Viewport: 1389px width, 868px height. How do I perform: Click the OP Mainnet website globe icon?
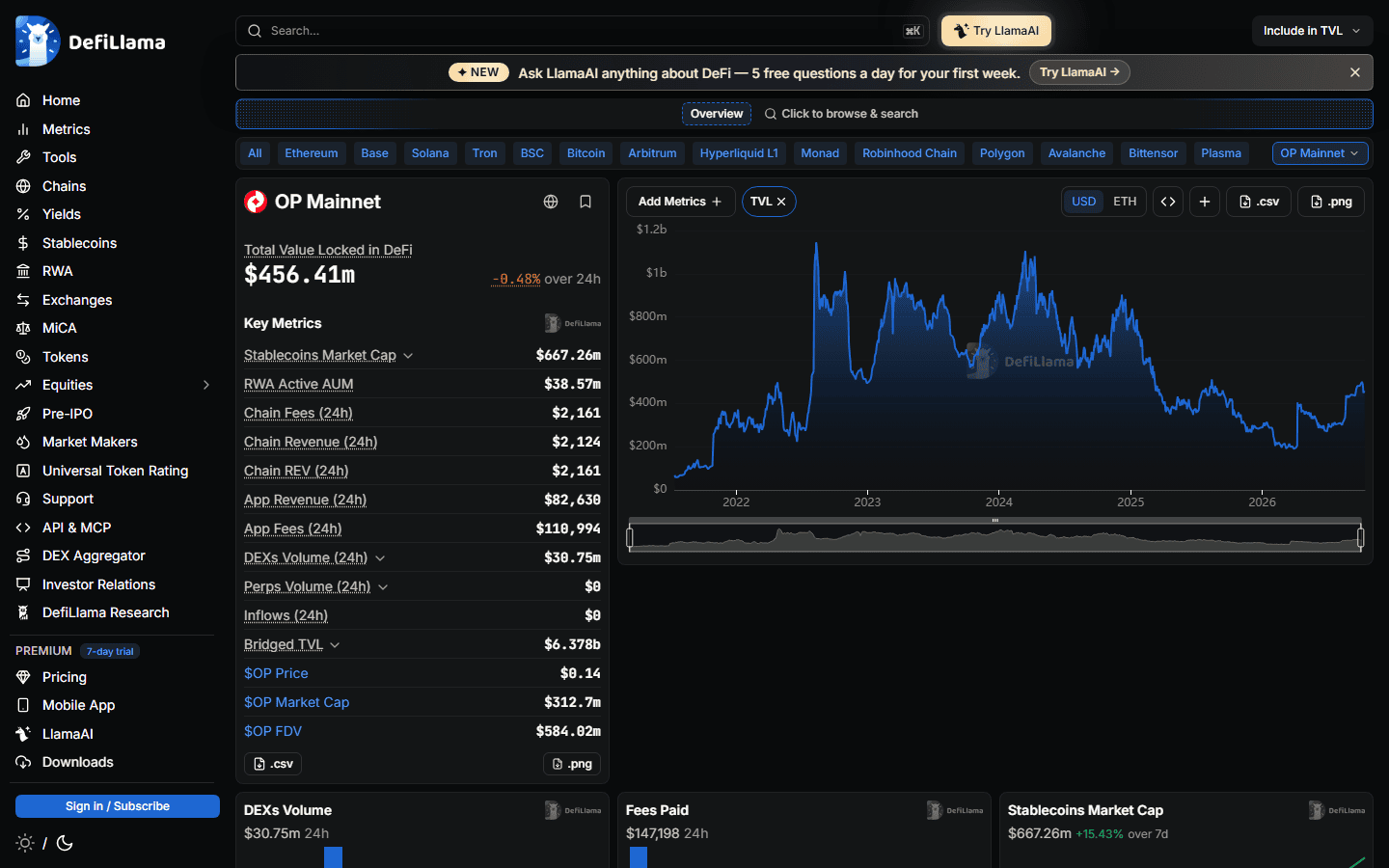pyautogui.click(x=551, y=202)
